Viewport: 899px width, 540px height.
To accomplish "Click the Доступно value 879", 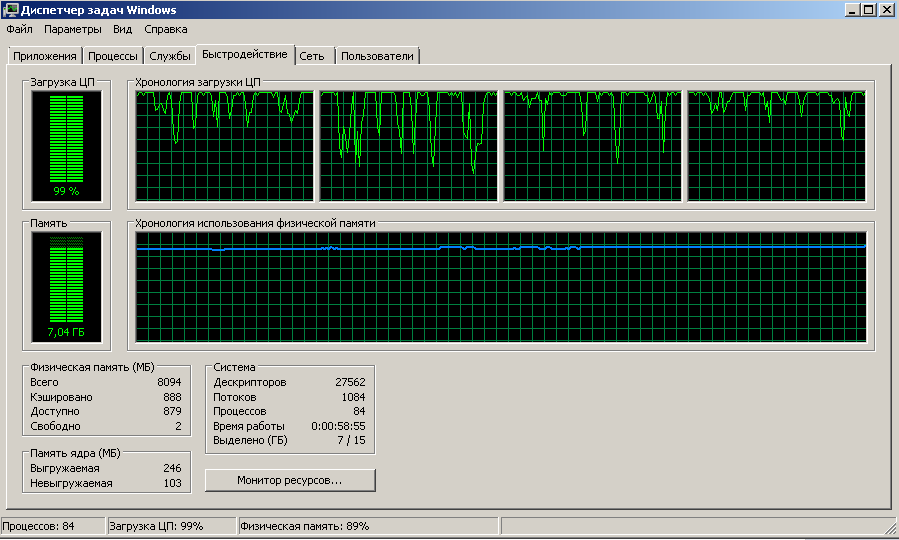I will [x=172, y=412].
